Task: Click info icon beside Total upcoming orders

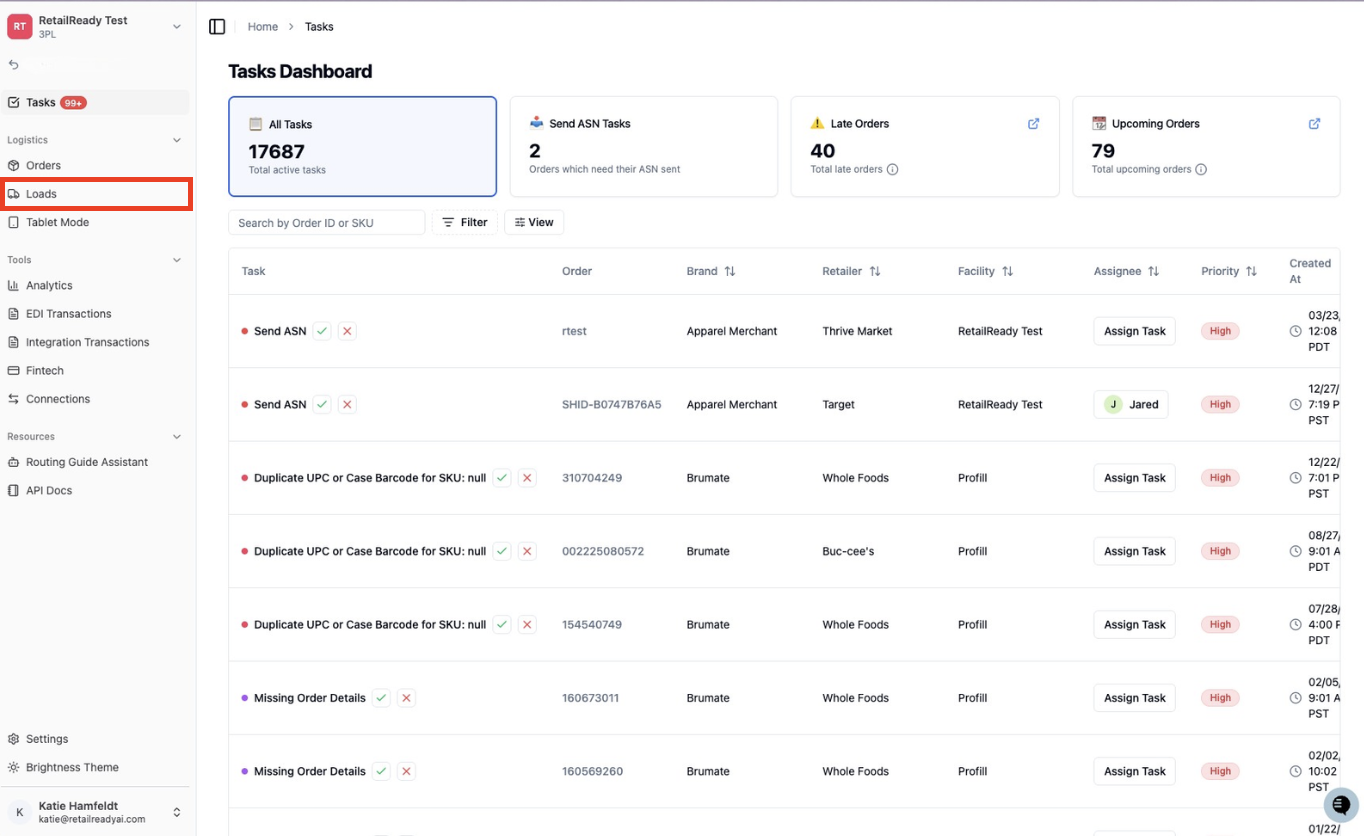Action: click(1201, 169)
